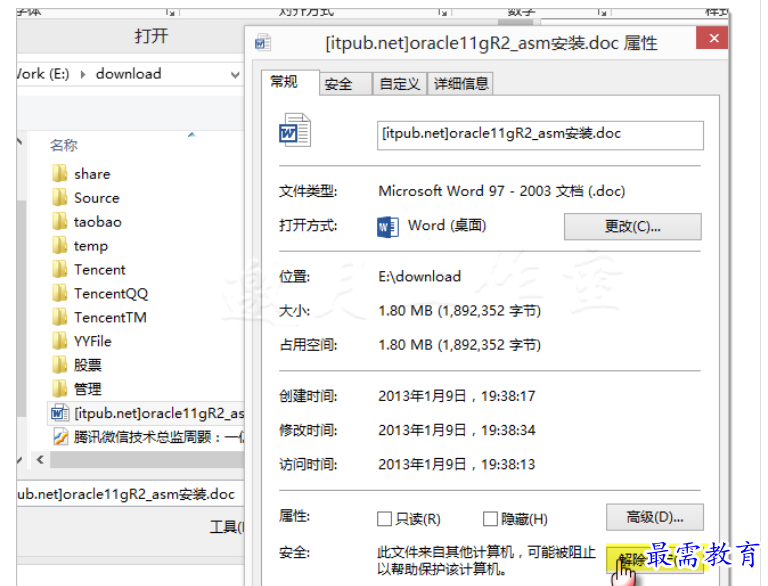Viewport: 768px width, 586px height.
Task: Click the Microsoft Word 97 - 2003 file type text
Action: tap(502, 191)
